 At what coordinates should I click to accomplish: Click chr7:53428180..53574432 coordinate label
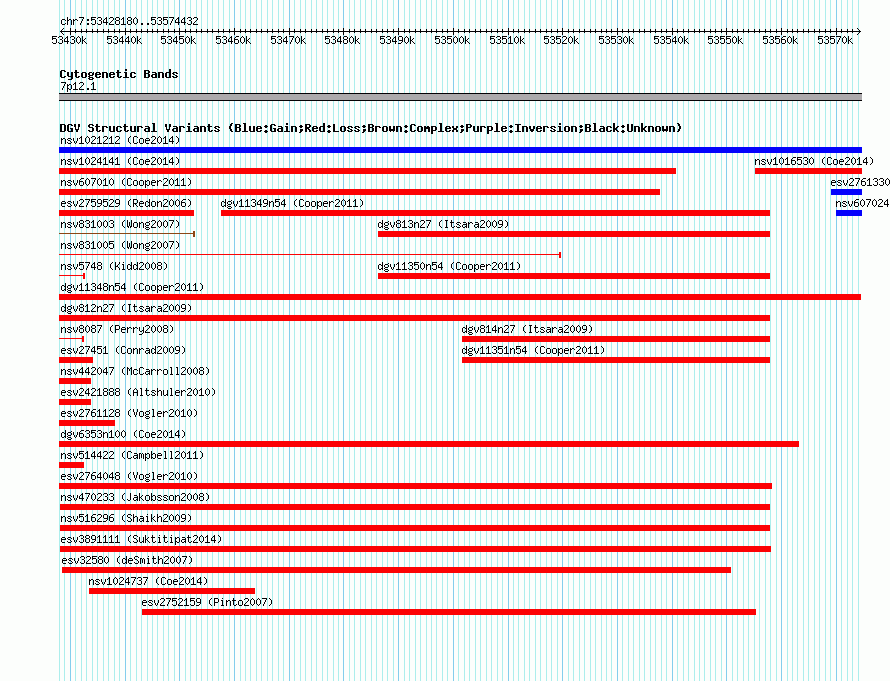(129, 21)
